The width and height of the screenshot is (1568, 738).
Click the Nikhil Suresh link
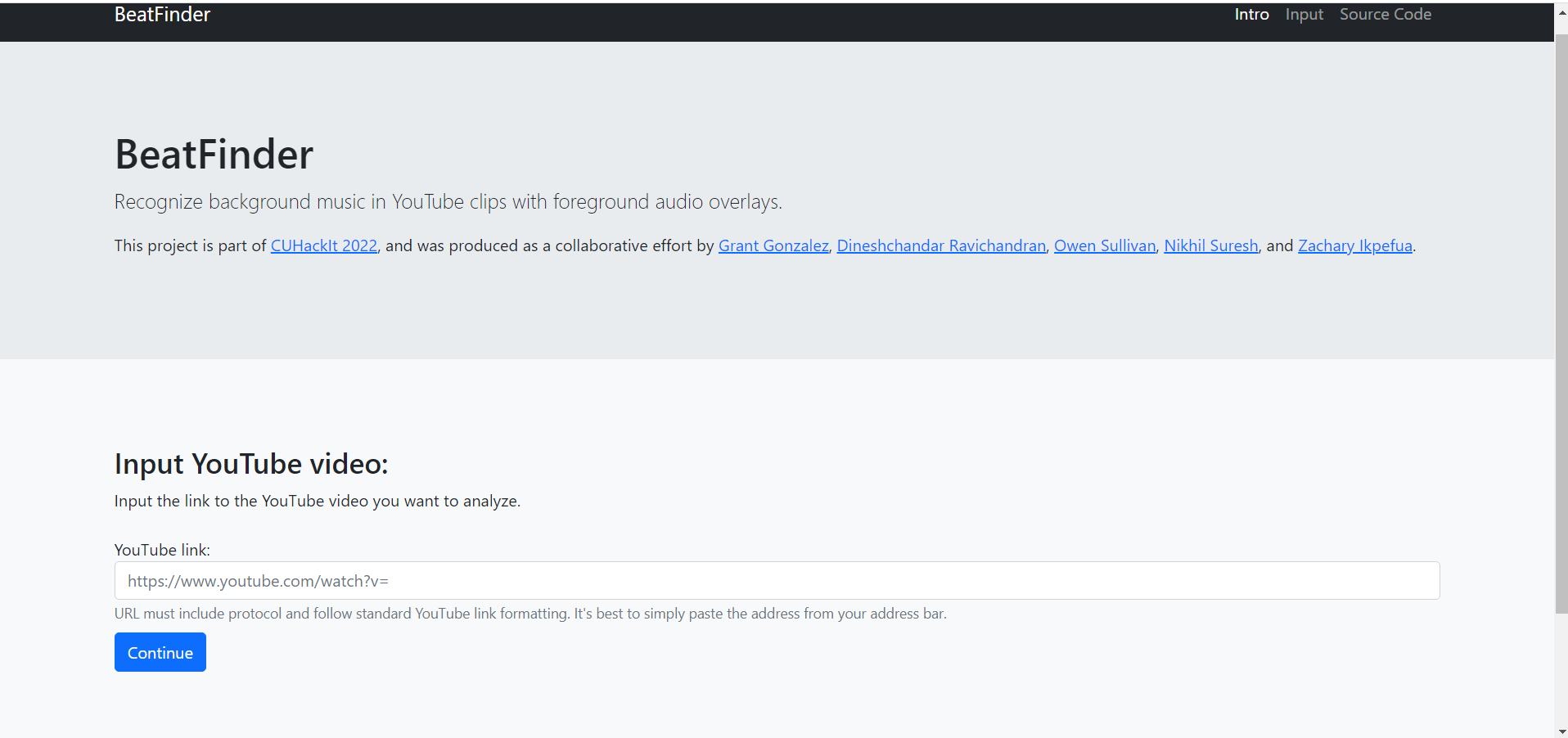point(1210,245)
